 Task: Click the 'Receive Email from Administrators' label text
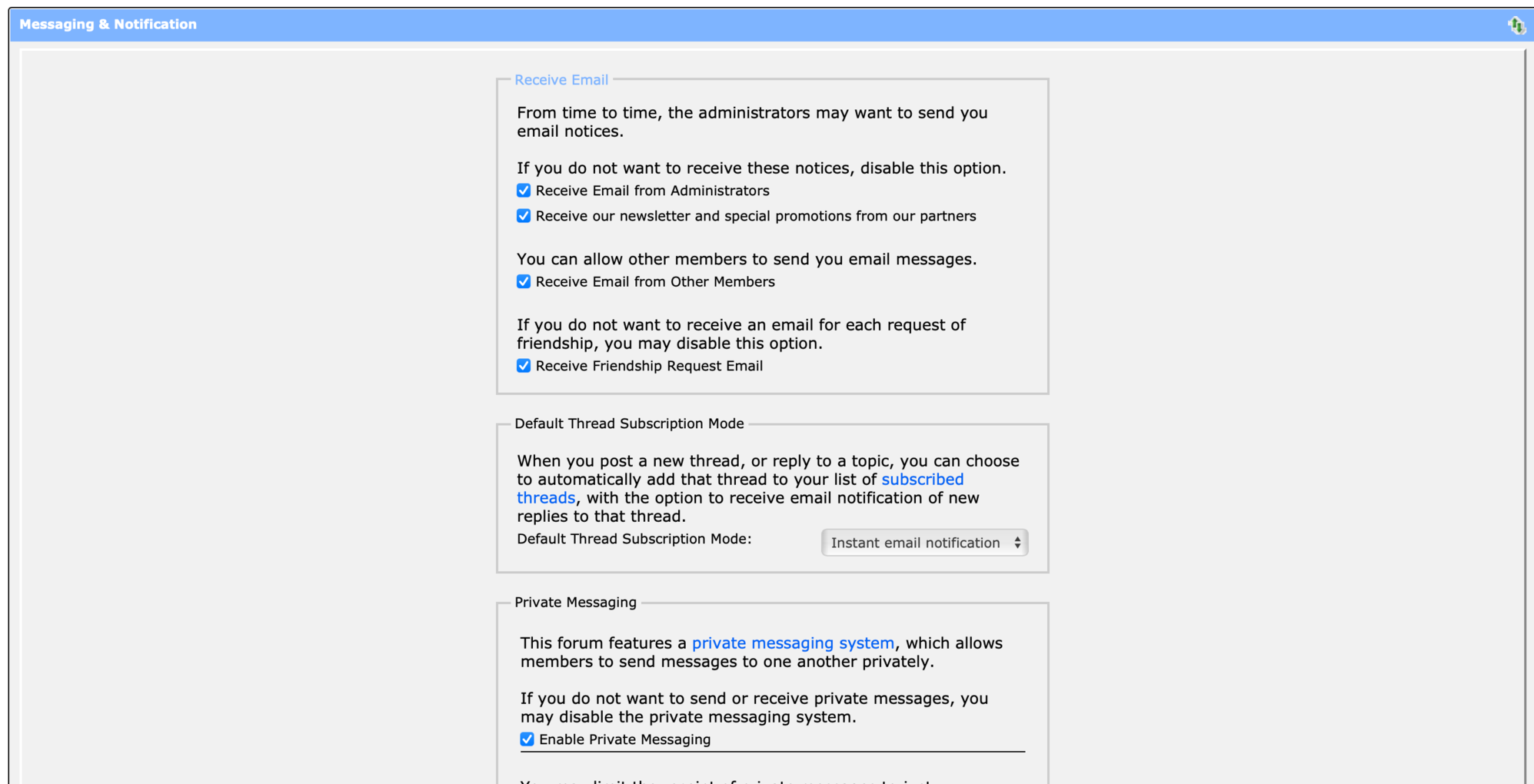pos(652,191)
